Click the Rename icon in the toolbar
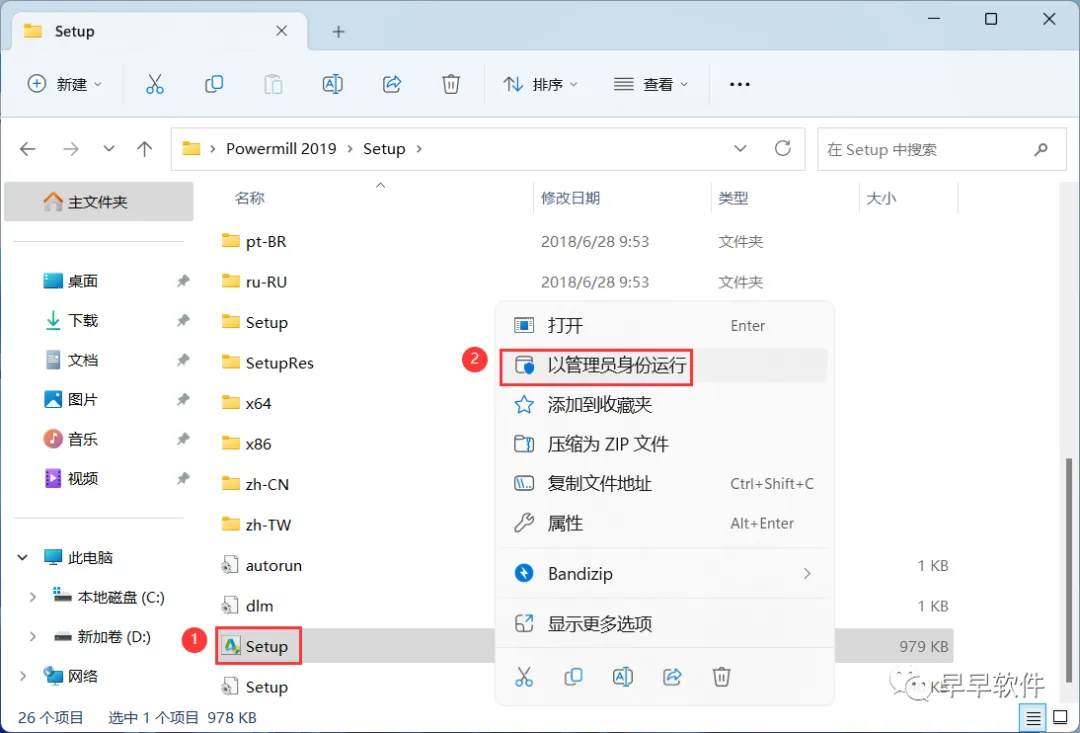Image resolution: width=1080 pixels, height=733 pixels. pyautogui.click(x=333, y=84)
